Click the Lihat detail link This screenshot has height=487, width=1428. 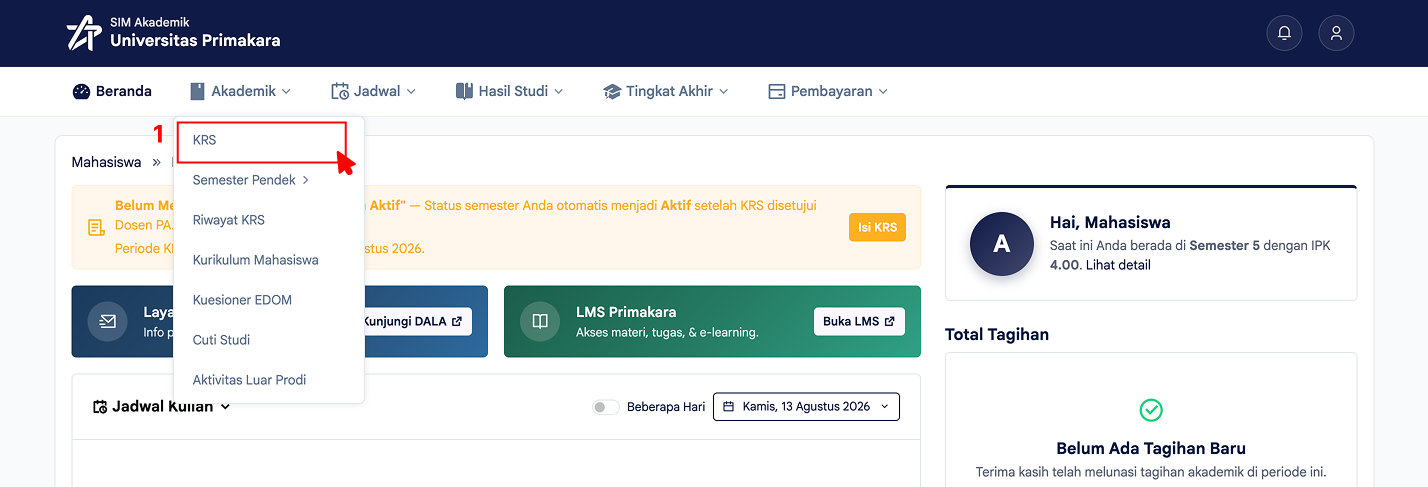point(1118,265)
